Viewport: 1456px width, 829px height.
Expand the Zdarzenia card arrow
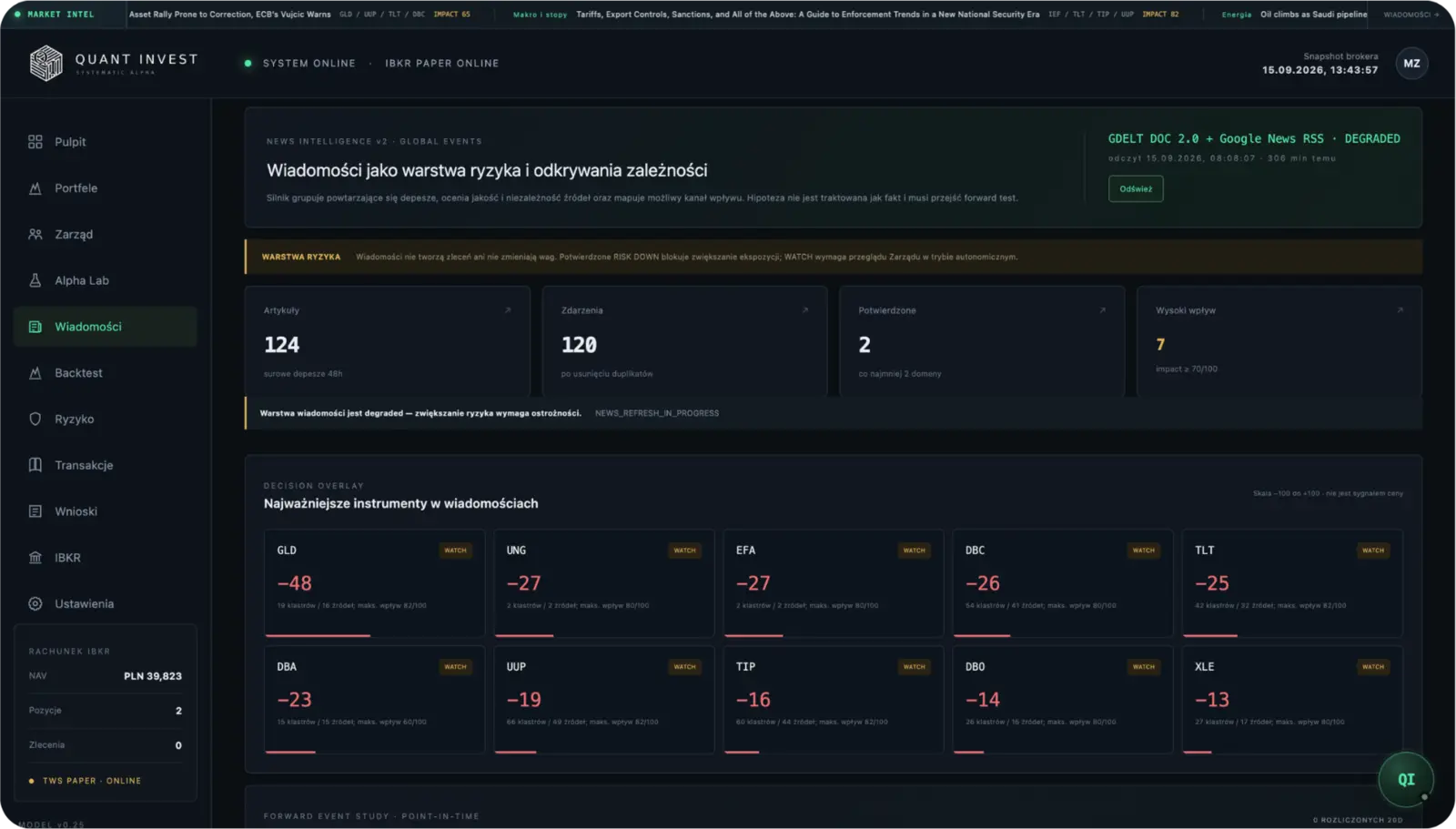pyautogui.click(x=805, y=310)
